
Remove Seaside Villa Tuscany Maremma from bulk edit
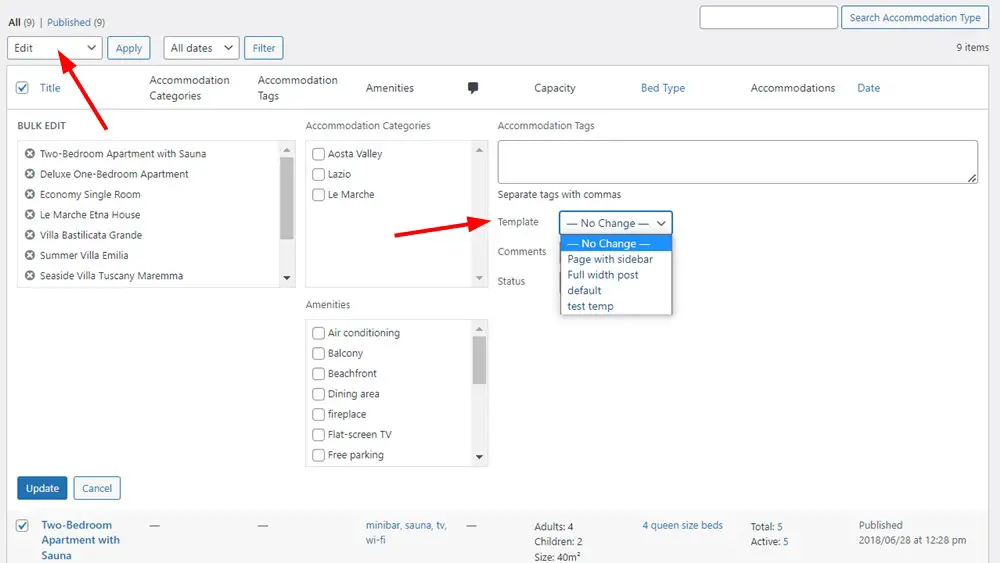pos(29,276)
